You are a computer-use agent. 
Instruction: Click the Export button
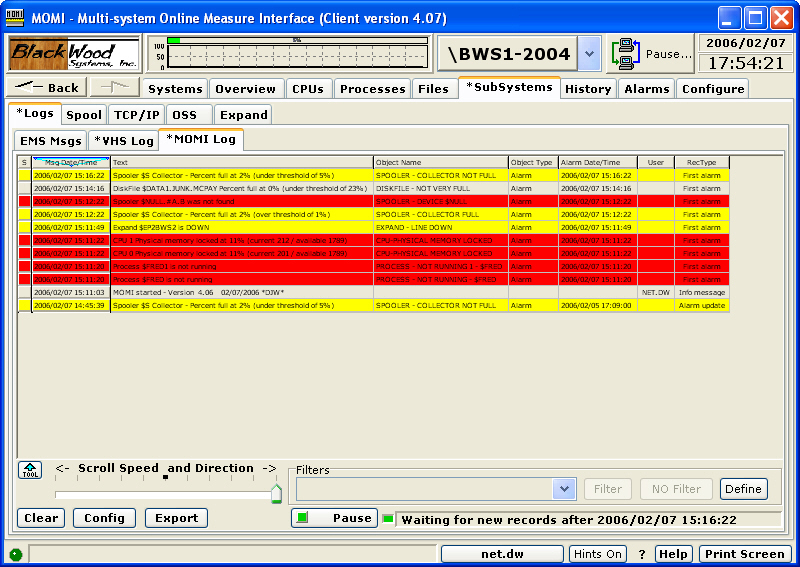click(177, 518)
